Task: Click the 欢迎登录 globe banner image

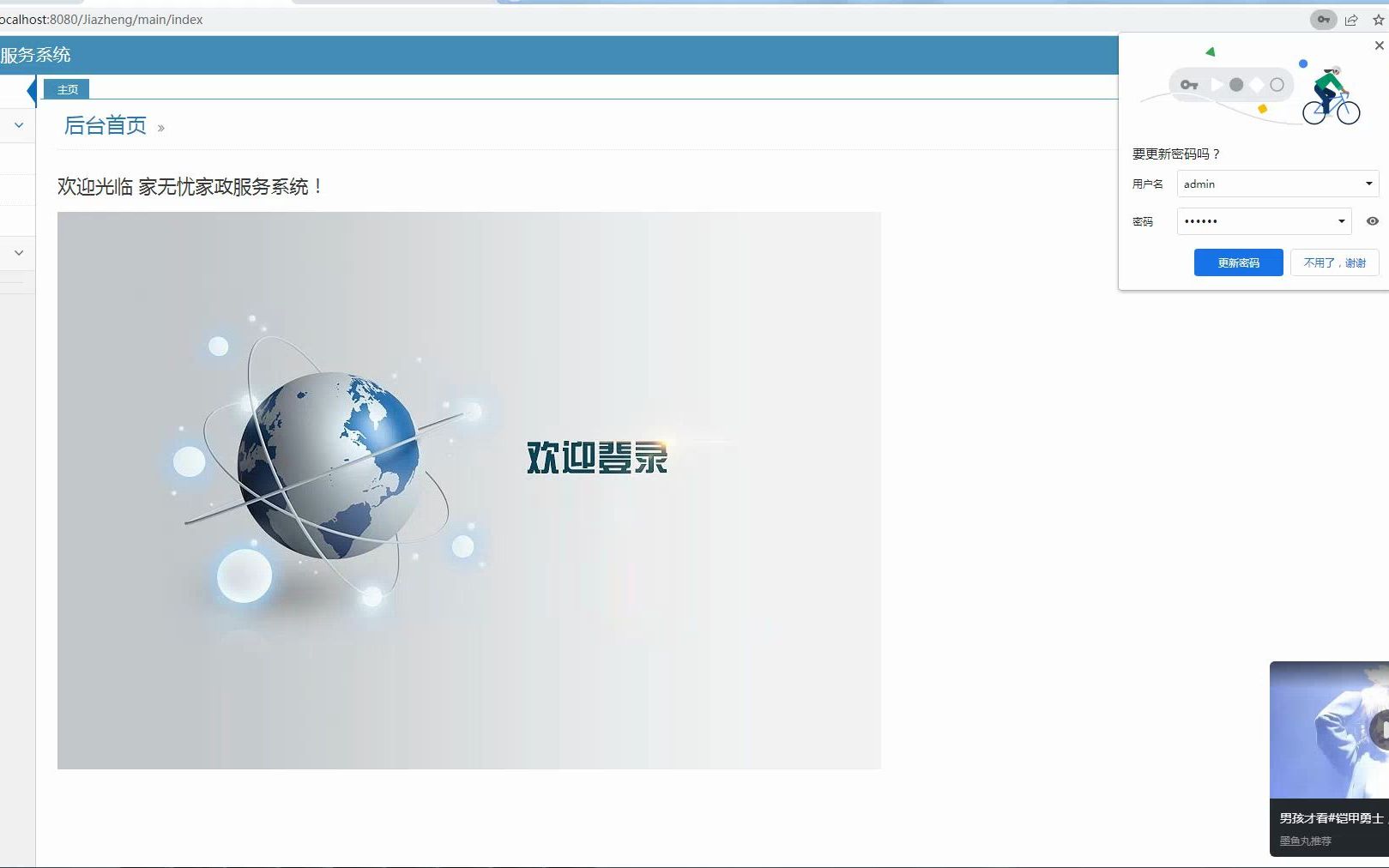Action: pyautogui.click(x=468, y=489)
